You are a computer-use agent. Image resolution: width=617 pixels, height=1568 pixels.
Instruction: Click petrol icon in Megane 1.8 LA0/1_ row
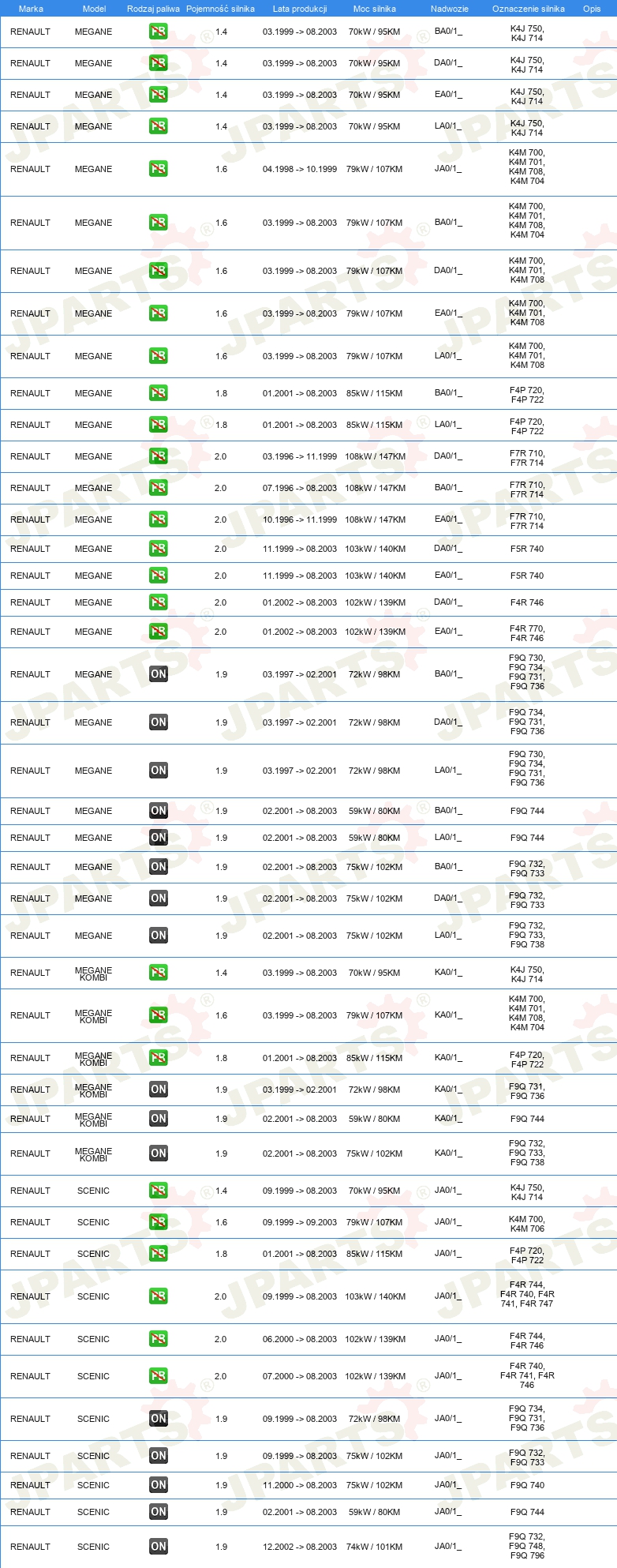pos(159,425)
